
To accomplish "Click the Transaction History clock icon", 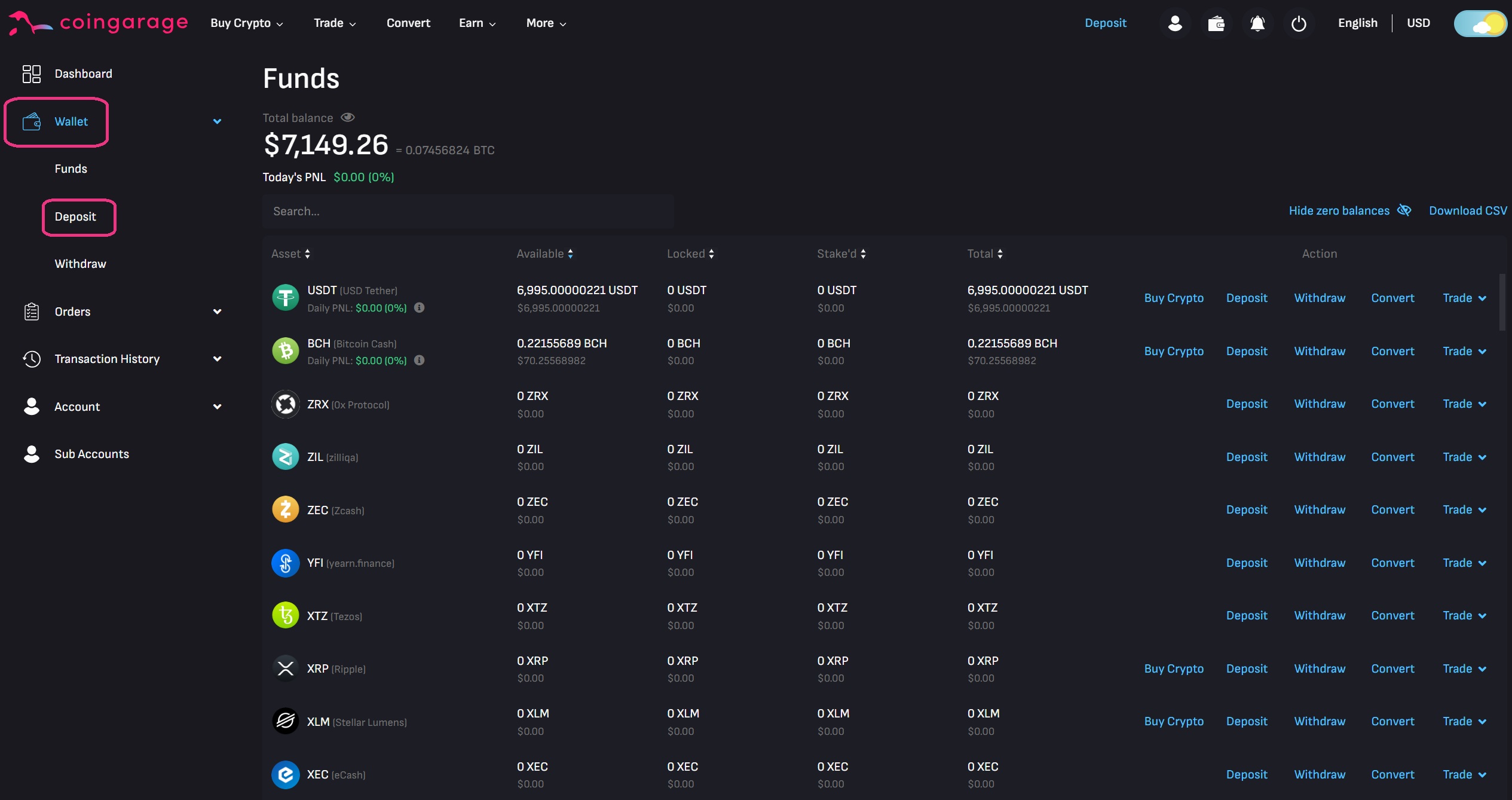I will pyautogui.click(x=32, y=359).
